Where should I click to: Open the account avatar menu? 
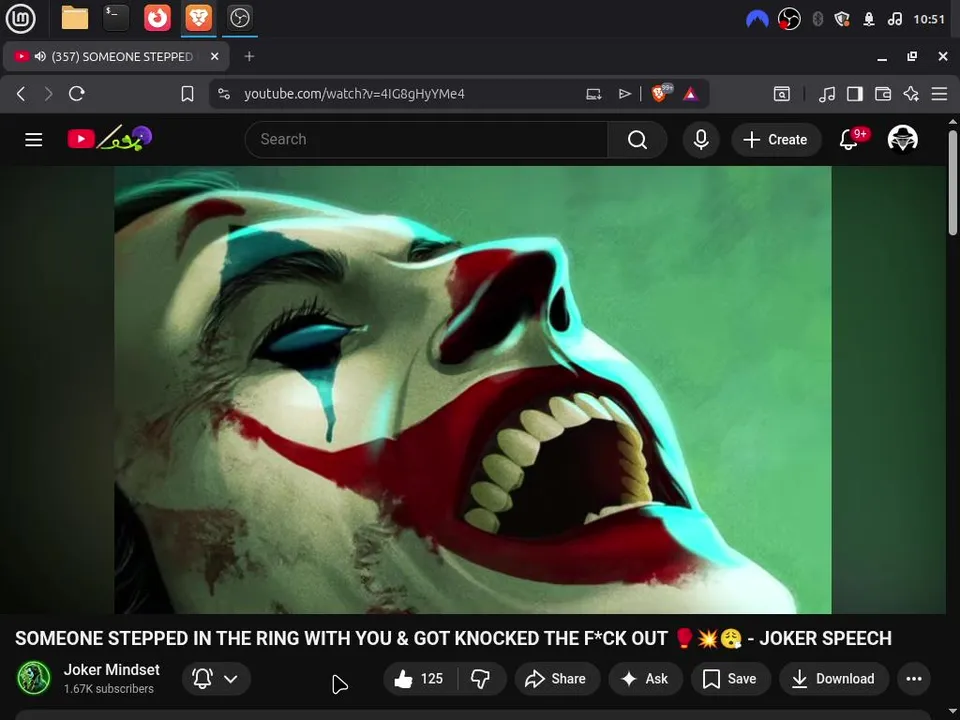(x=903, y=140)
